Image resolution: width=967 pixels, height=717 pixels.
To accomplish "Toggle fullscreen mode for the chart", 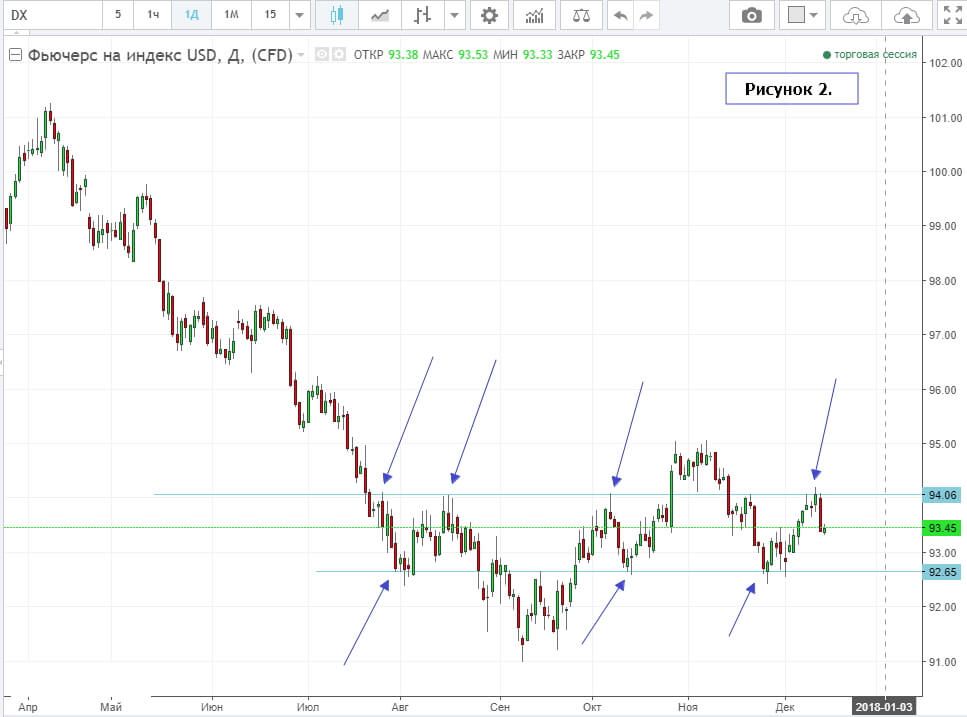I will point(951,16).
